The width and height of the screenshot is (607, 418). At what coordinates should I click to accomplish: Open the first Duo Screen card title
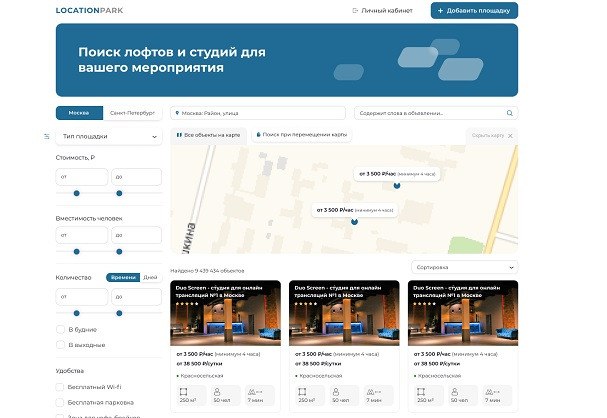pos(219,291)
